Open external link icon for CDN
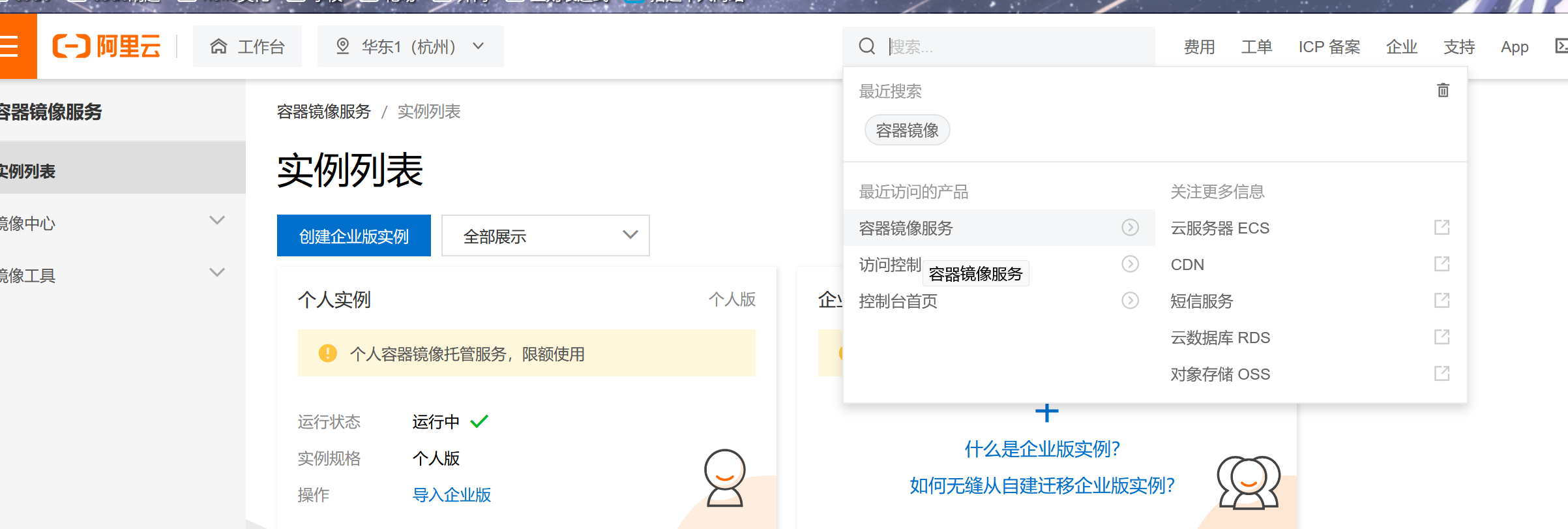Screen dimensions: 1568x529 tap(1442, 264)
